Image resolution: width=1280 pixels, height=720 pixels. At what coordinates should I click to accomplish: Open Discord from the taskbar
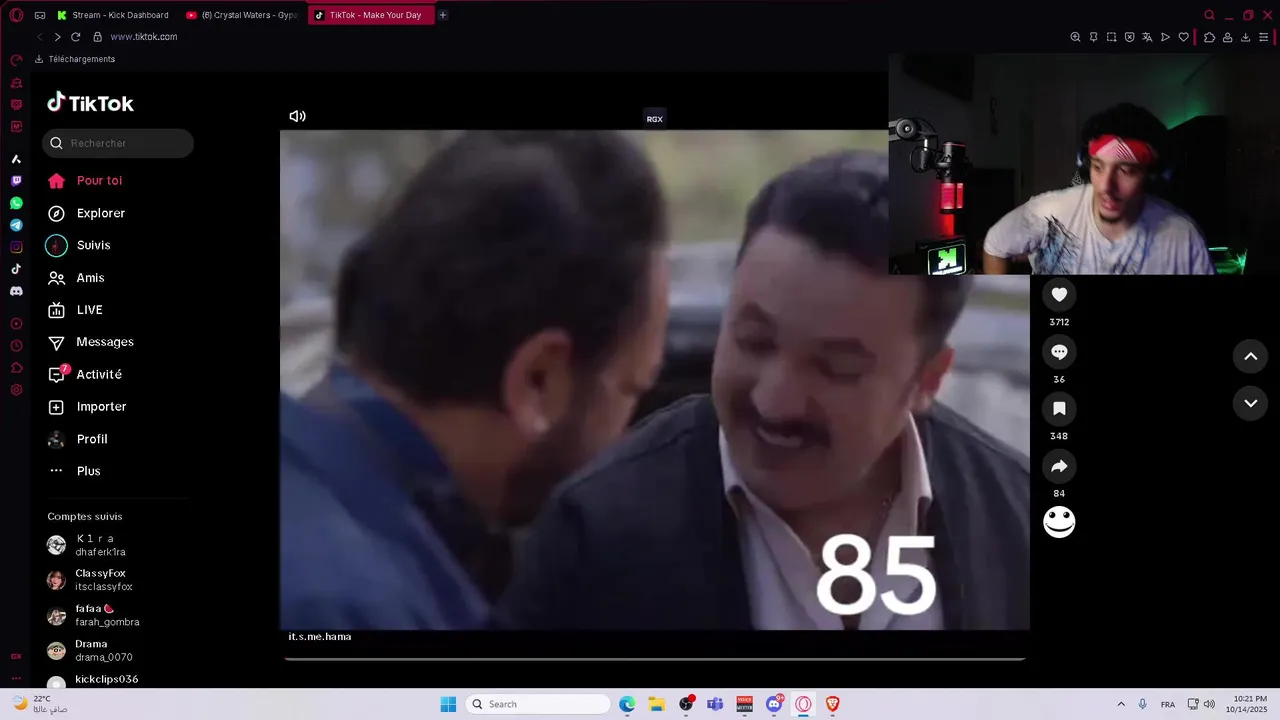(774, 704)
